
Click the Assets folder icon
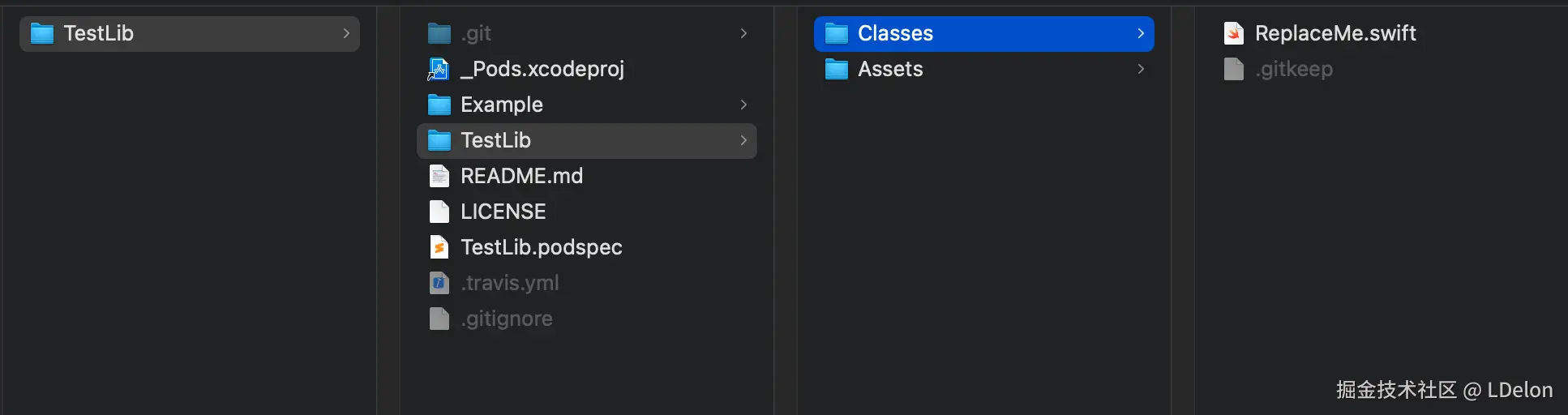click(x=836, y=69)
